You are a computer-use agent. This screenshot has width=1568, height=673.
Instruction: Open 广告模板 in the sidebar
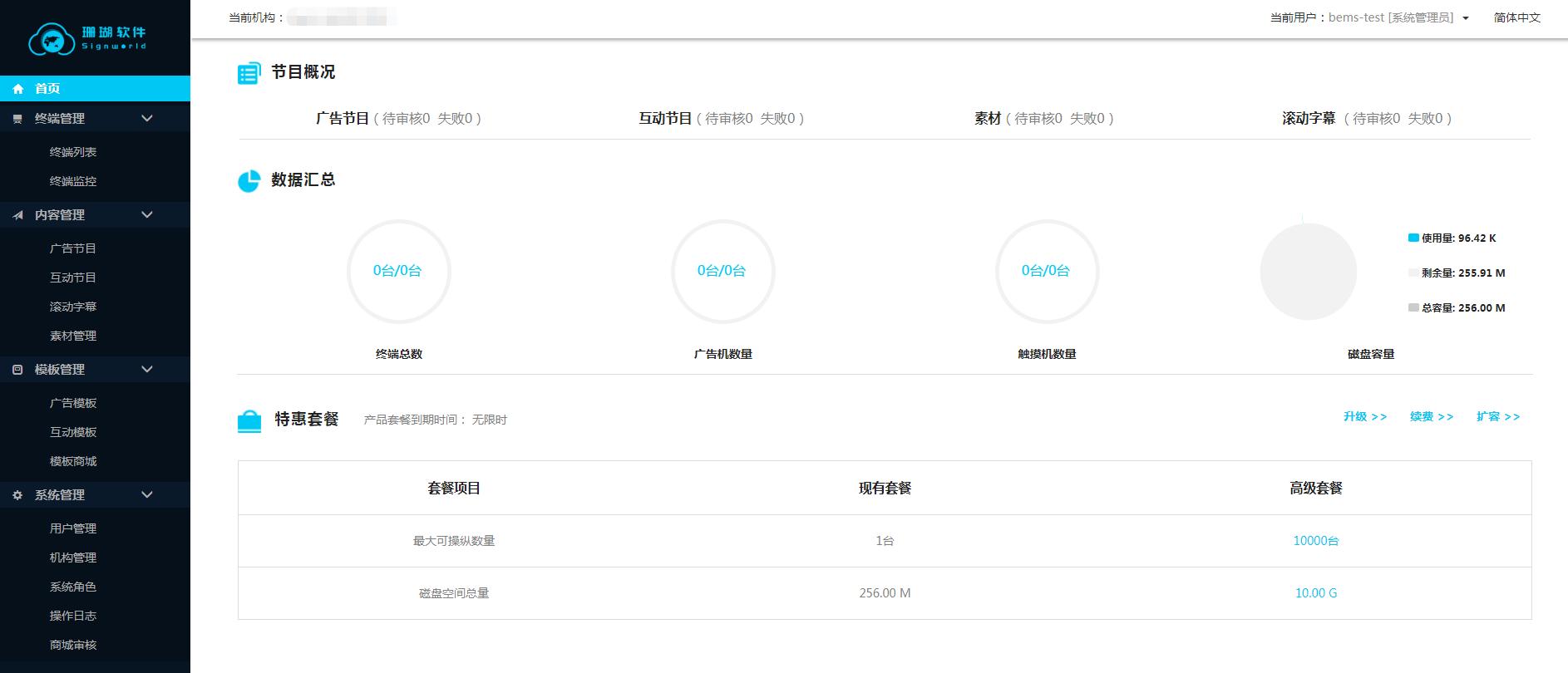[x=73, y=403]
